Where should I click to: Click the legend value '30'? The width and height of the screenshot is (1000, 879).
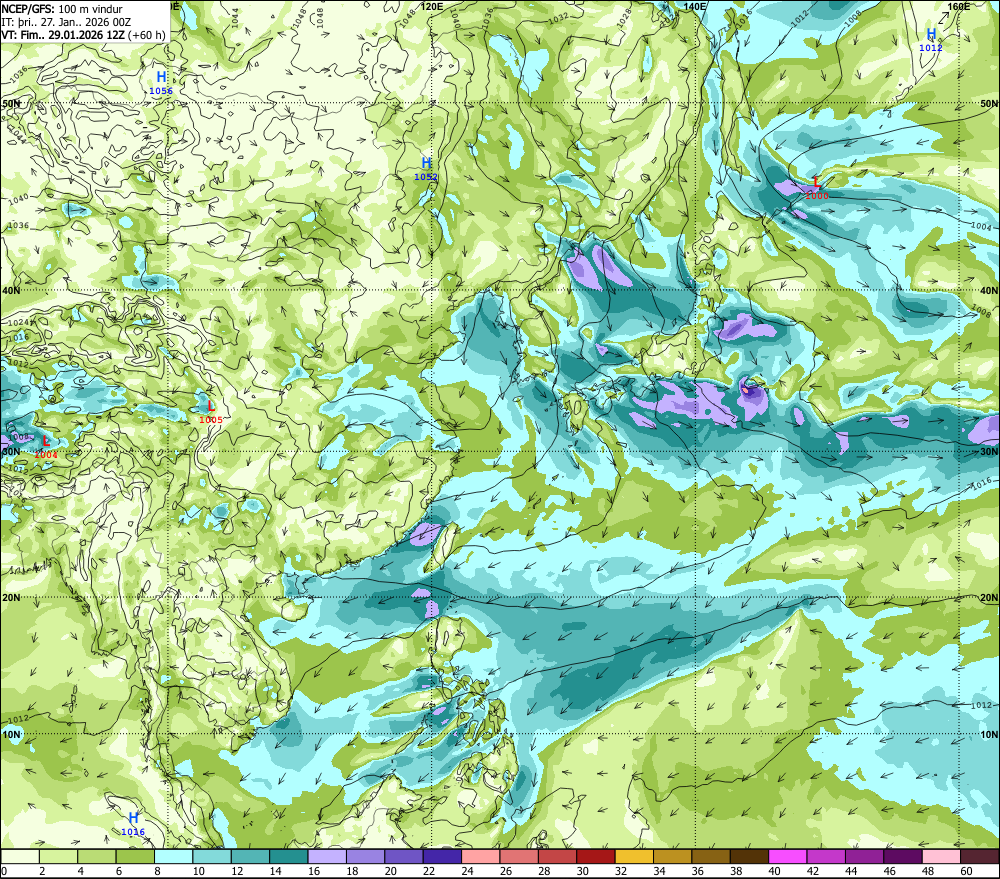[583, 871]
